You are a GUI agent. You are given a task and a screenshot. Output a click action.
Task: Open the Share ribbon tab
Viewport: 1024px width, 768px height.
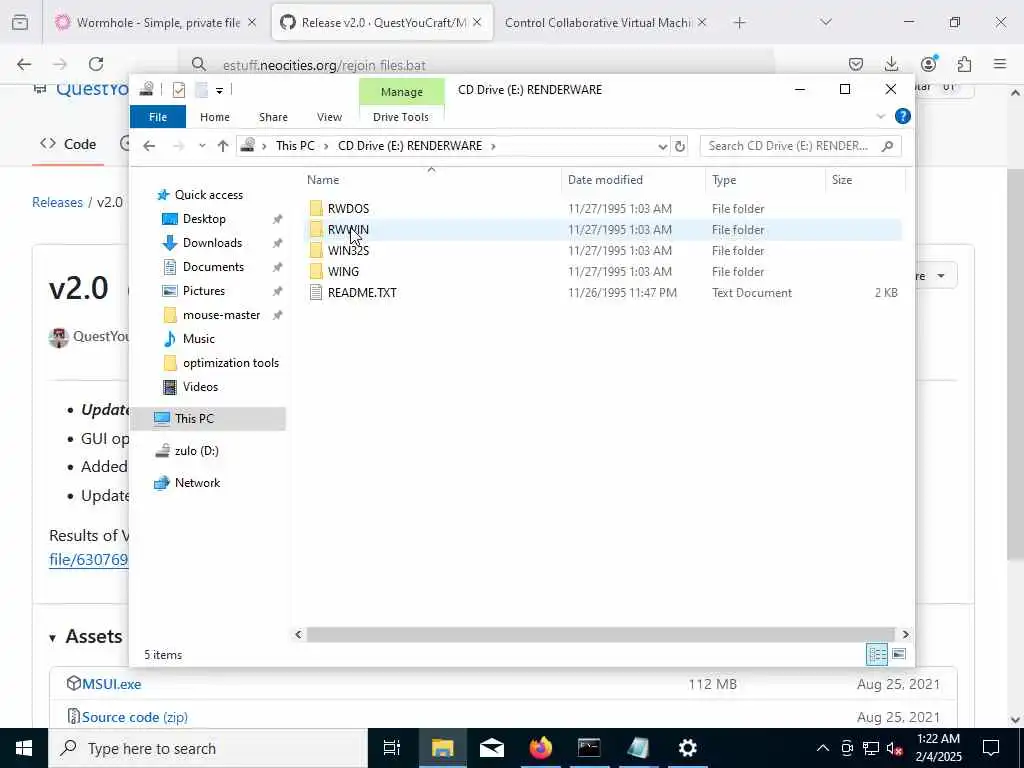[x=273, y=117]
